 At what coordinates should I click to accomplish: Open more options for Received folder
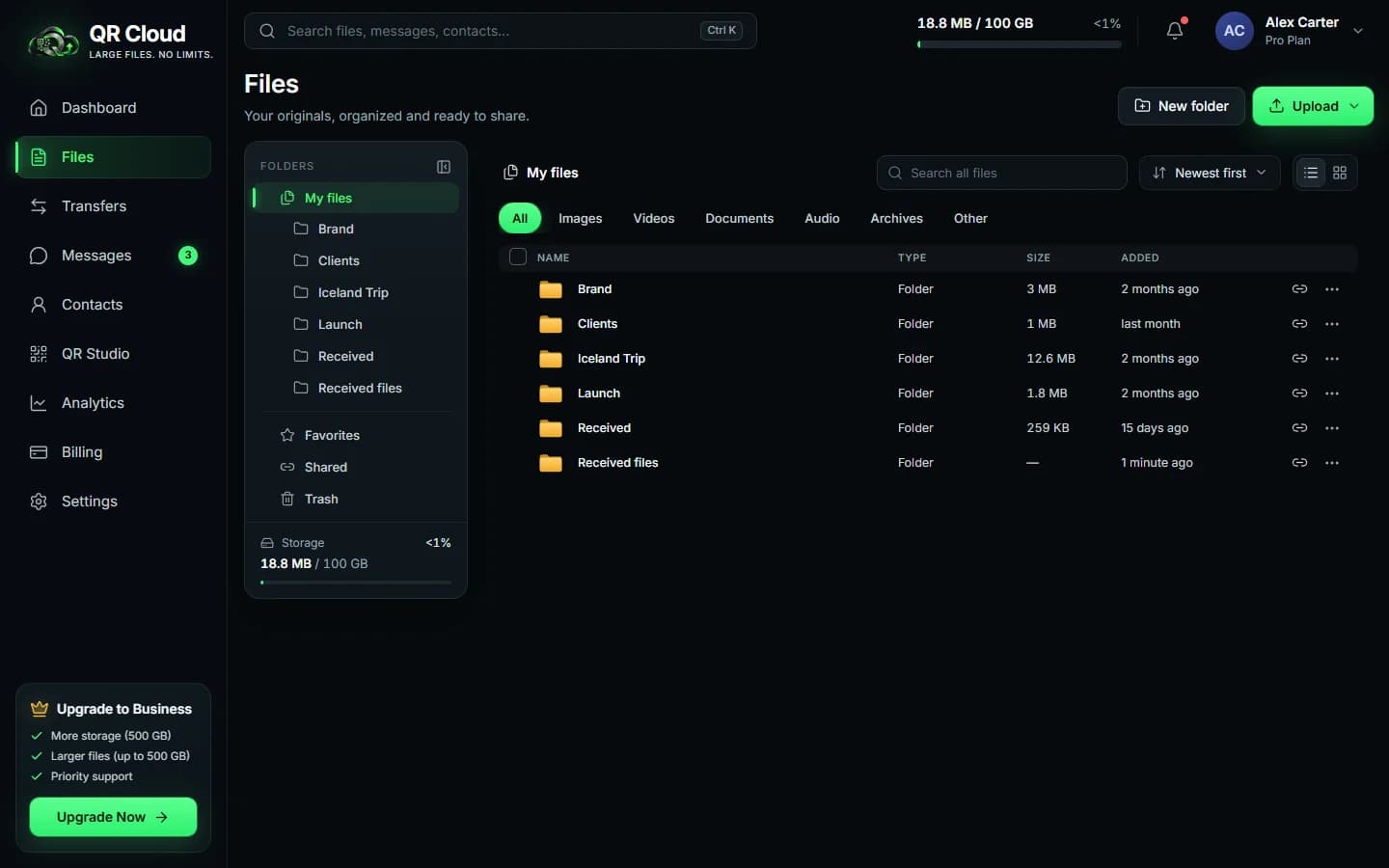coord(1332,428)
